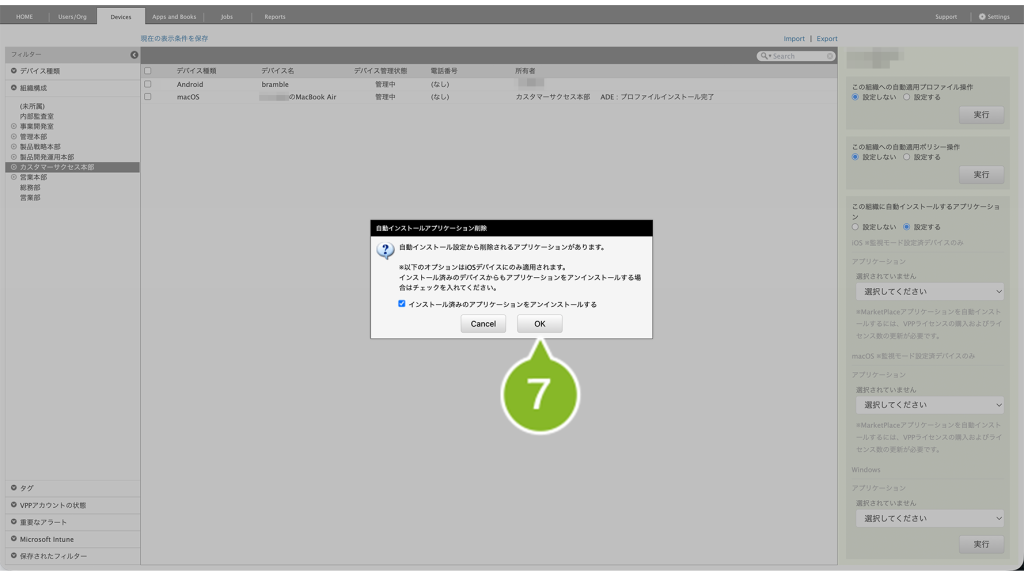Select 設定する for 自動適用ポリシー操作
Screen dimensions: 1024x576
click(x=906, y=157)
